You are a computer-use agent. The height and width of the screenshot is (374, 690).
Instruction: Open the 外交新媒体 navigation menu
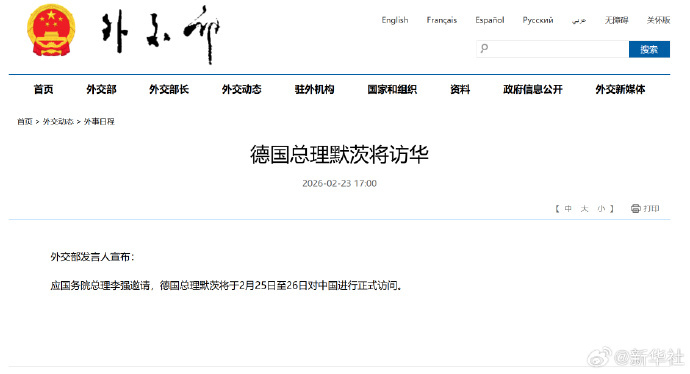[x=620, y=89]
